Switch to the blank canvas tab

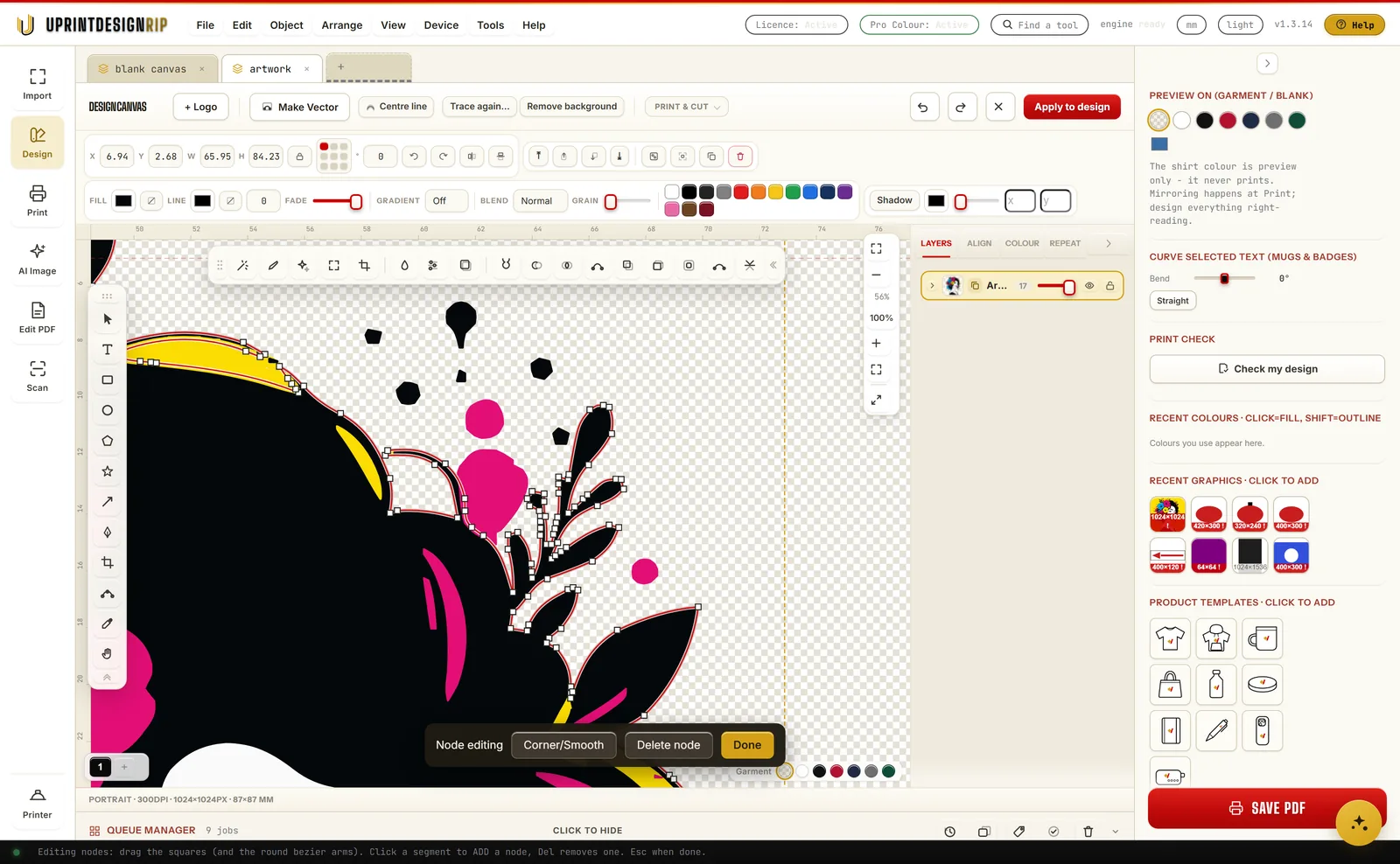click(150, 69)
